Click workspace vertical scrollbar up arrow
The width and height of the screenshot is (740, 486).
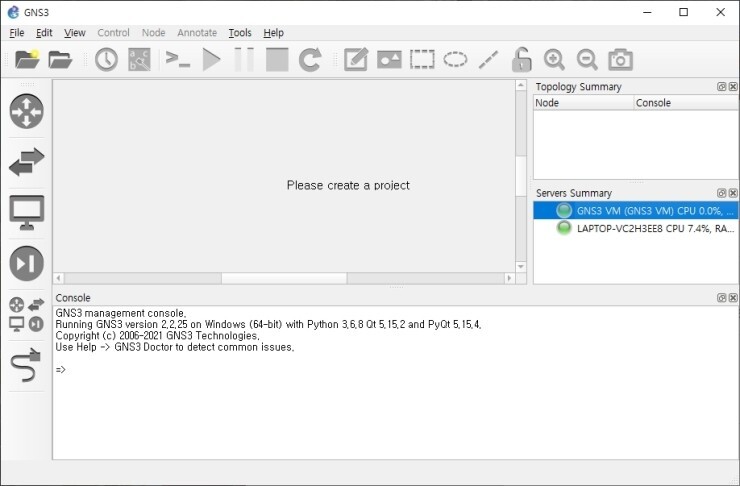pos(521,85)
